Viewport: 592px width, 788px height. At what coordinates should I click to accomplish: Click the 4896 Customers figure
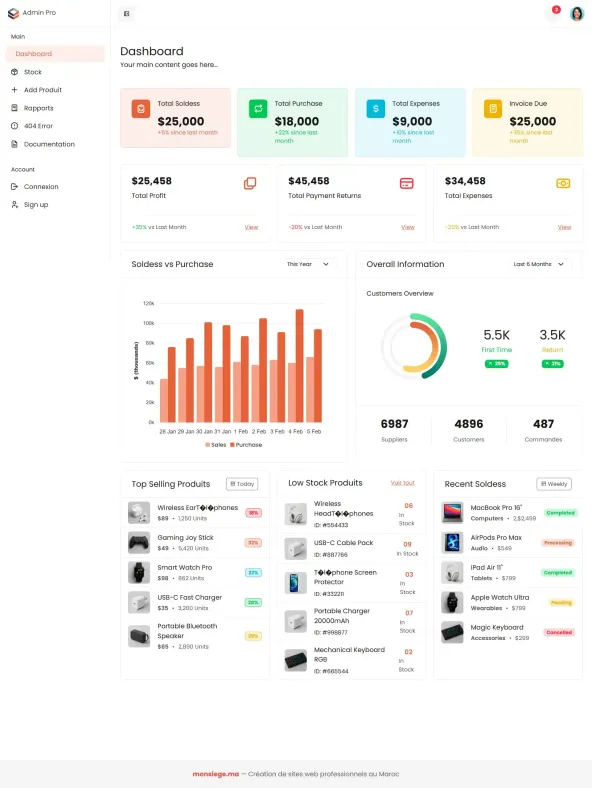[x=469, y=424]
